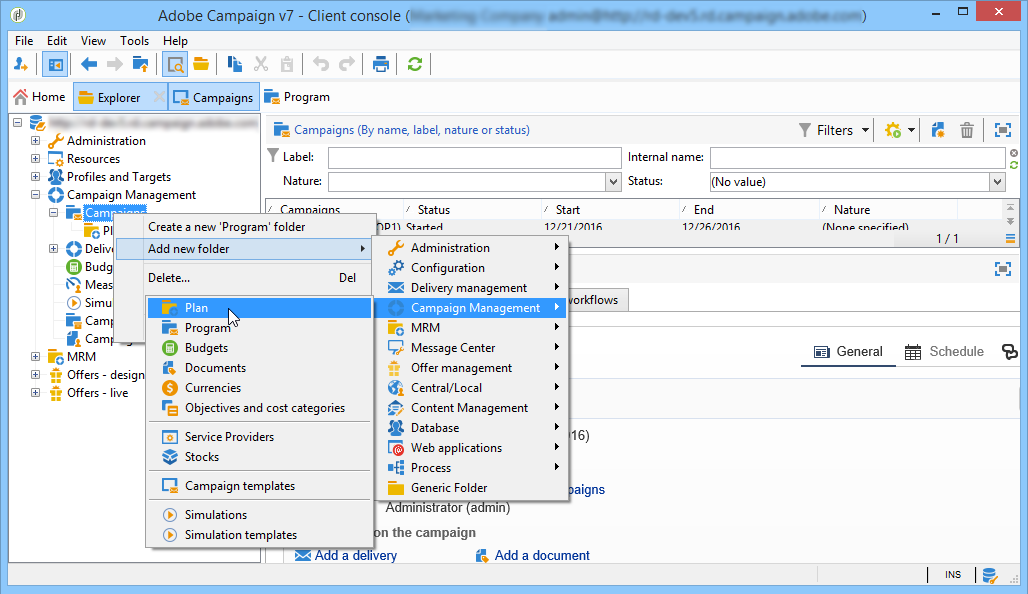1028x594 pixels.
Task: Click the fullscreen icon beside trash
Action: click(x=1002, y=130)
